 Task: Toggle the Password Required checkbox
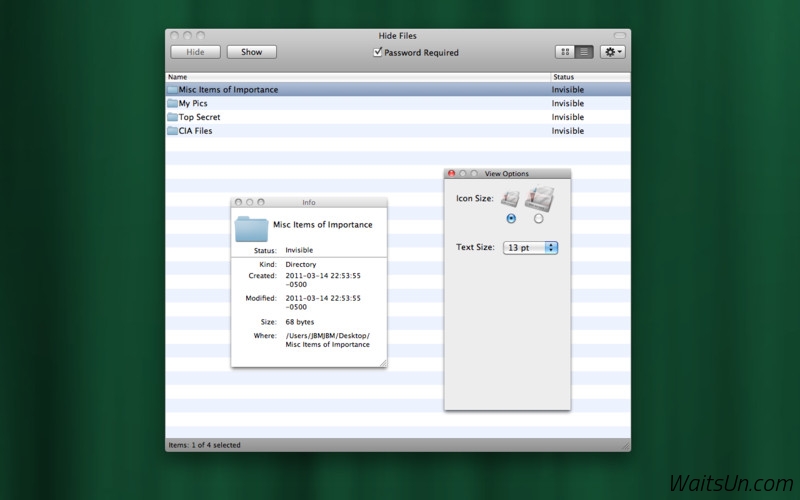coord(378,52)
